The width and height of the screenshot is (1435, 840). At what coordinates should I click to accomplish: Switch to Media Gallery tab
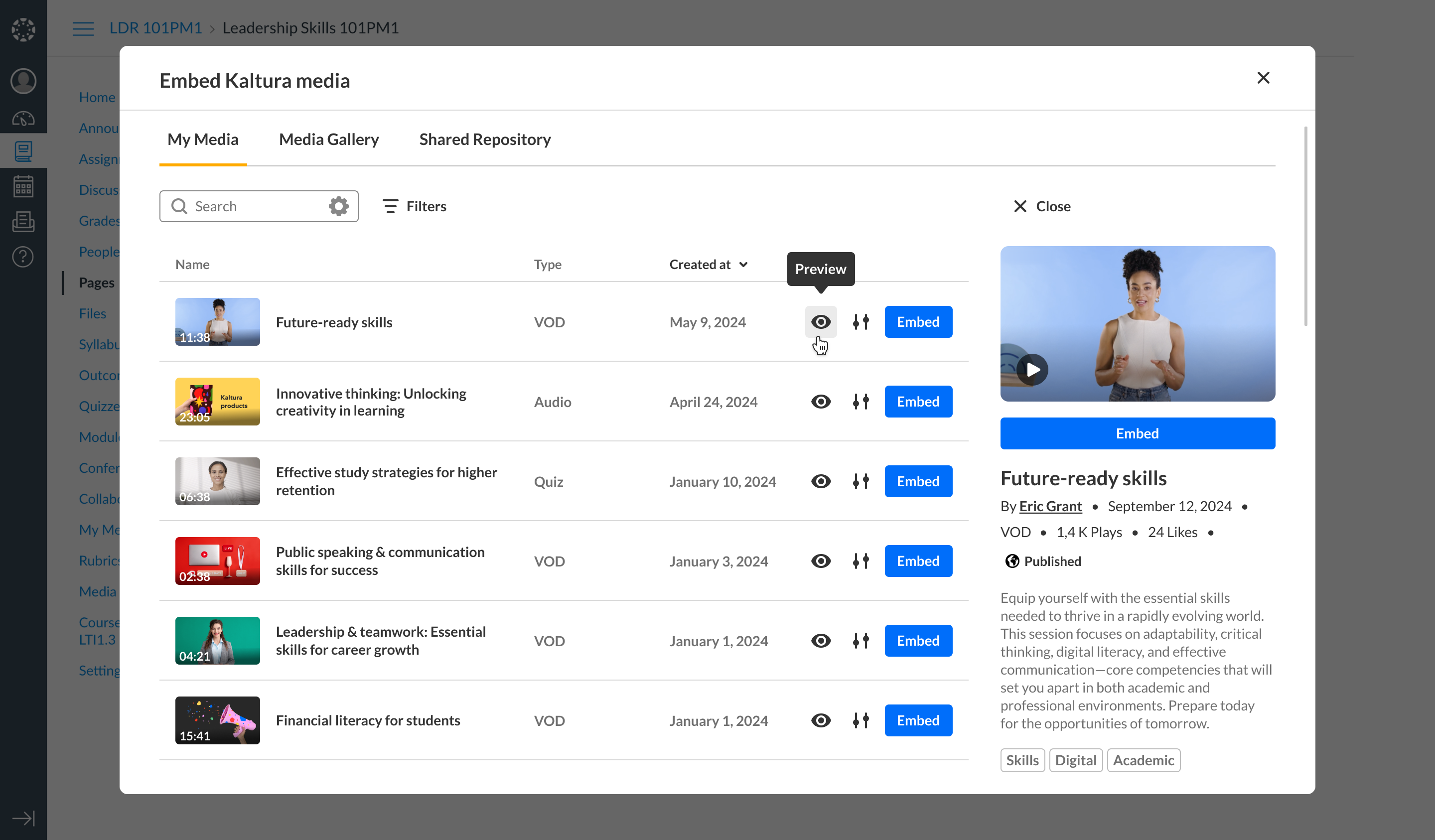[328, 140]
